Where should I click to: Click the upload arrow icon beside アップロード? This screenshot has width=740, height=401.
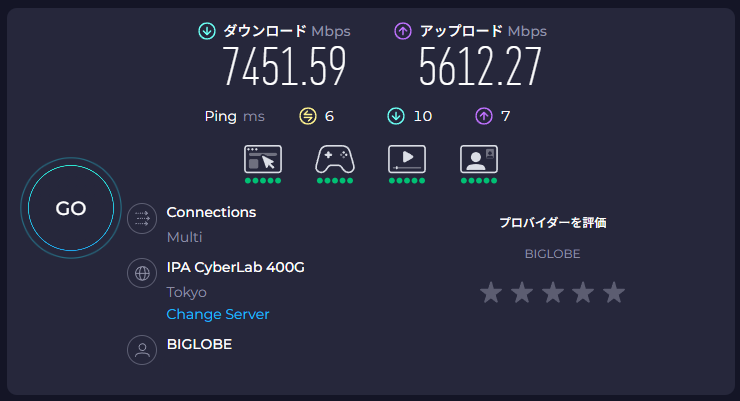pos(403,32)
